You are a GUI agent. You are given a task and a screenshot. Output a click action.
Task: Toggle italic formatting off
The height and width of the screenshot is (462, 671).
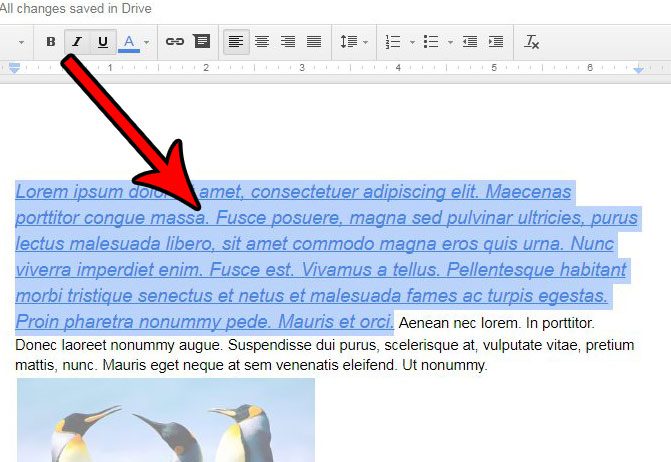[77, 42]
